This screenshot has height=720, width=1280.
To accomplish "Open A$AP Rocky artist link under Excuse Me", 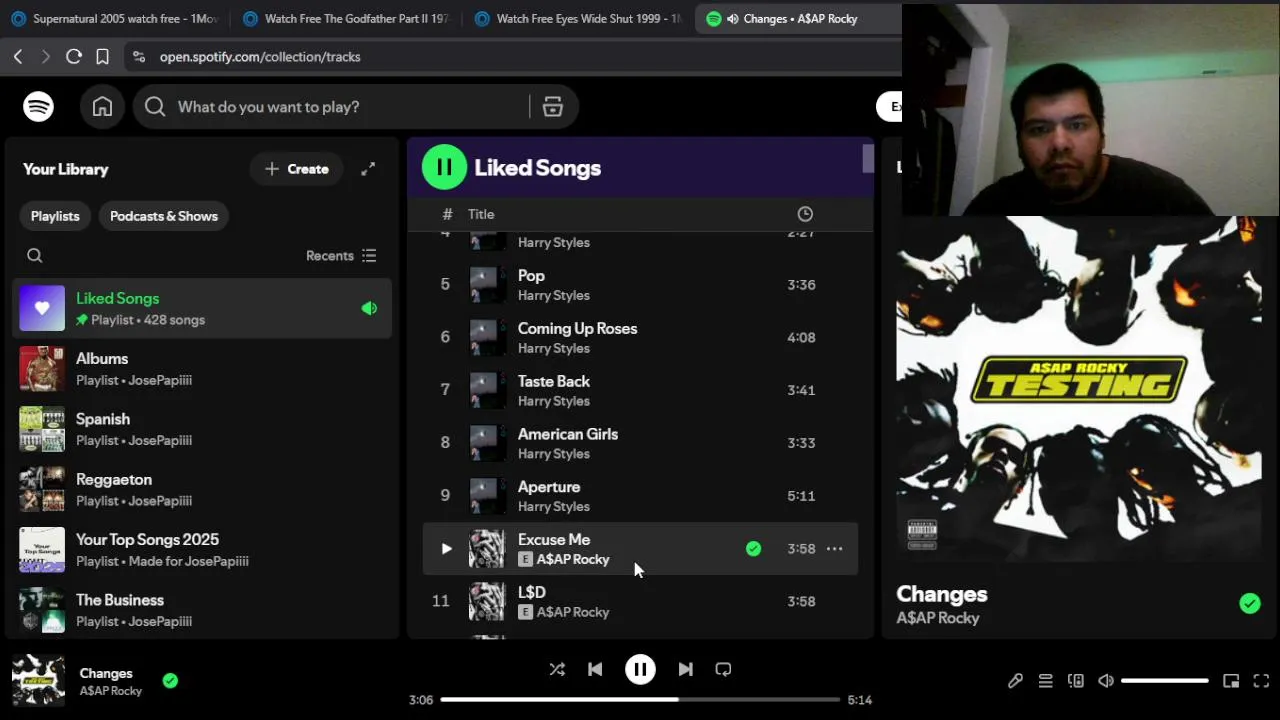I will point(573,559).
